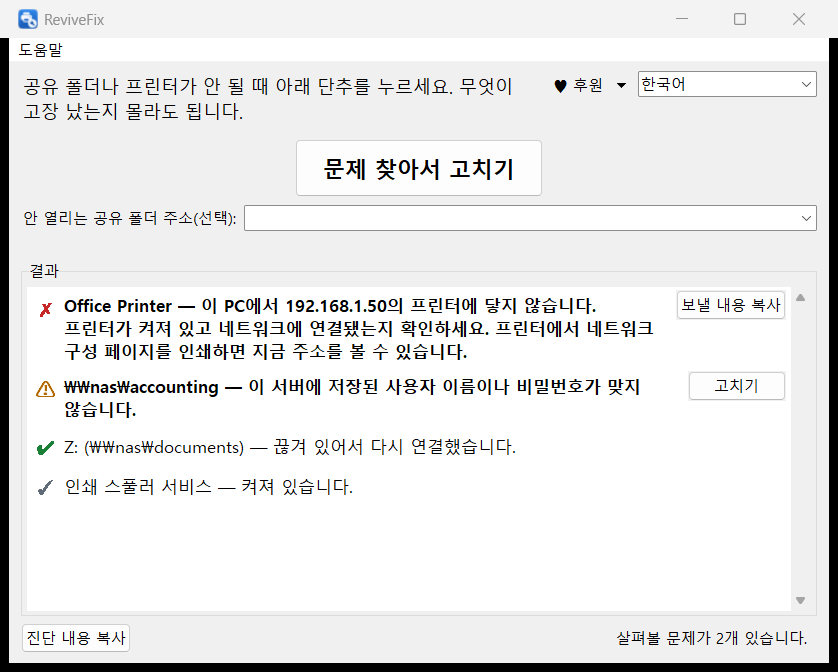Click the results scroll down arrow
This screenshot has width=838, height=672.
(x=800, y=600)
